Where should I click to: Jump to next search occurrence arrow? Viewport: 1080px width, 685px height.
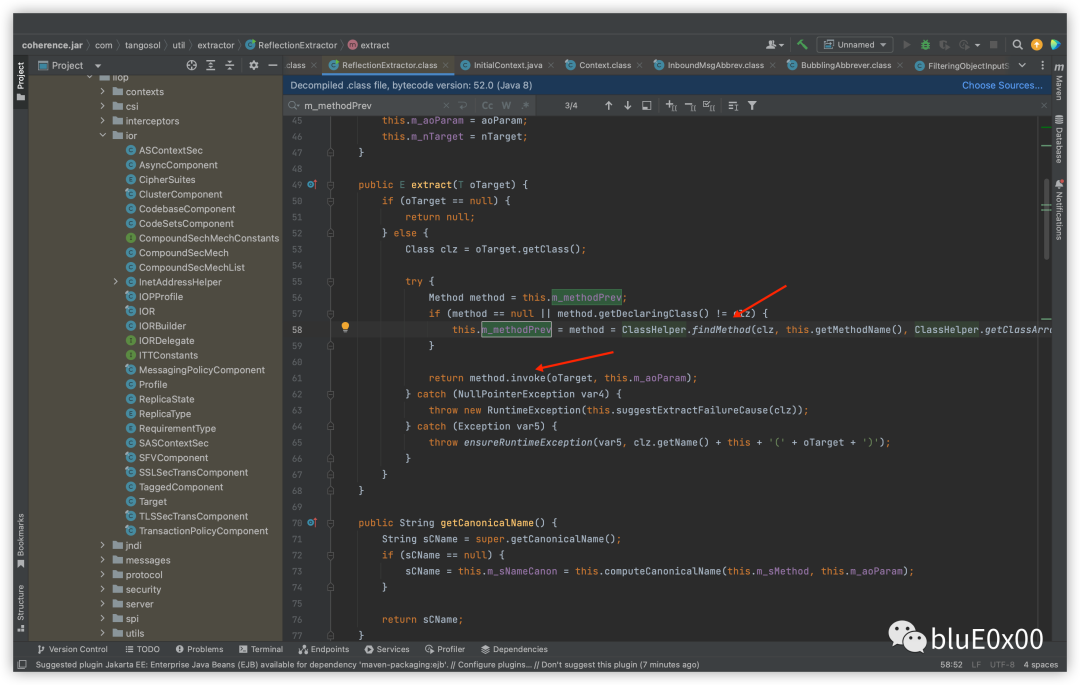(x=627, y=105)
